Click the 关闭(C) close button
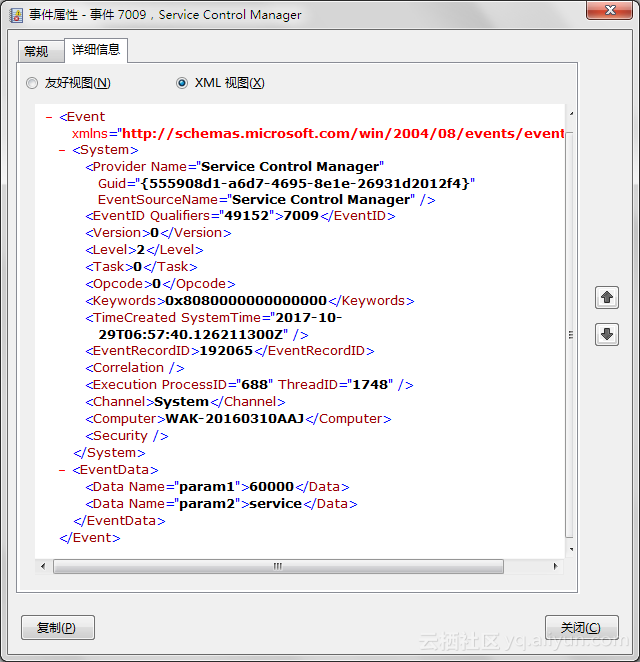The width and height of the screenshot is (640, 662). (582, 628)
